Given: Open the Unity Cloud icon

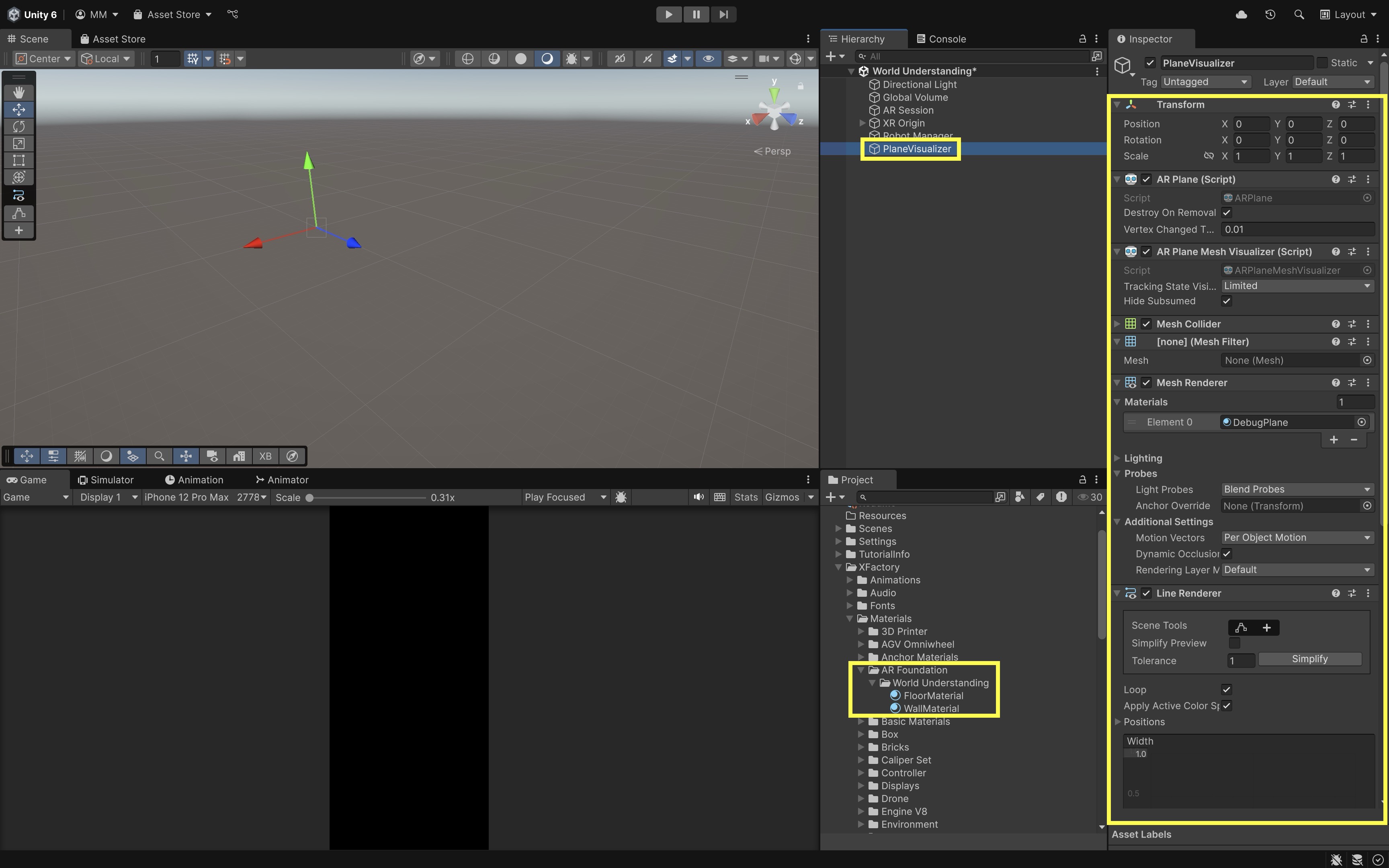Looking at the screenshot, I should 1241,14.
